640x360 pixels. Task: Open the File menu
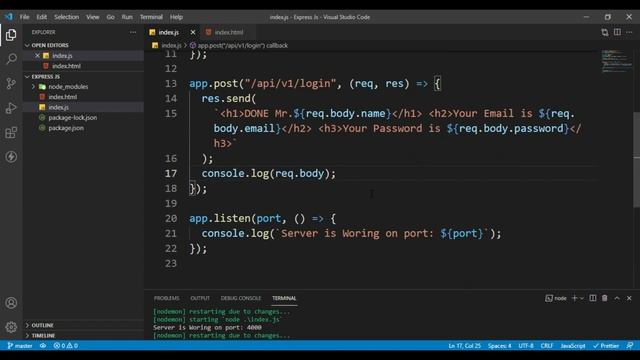[24, 17]
